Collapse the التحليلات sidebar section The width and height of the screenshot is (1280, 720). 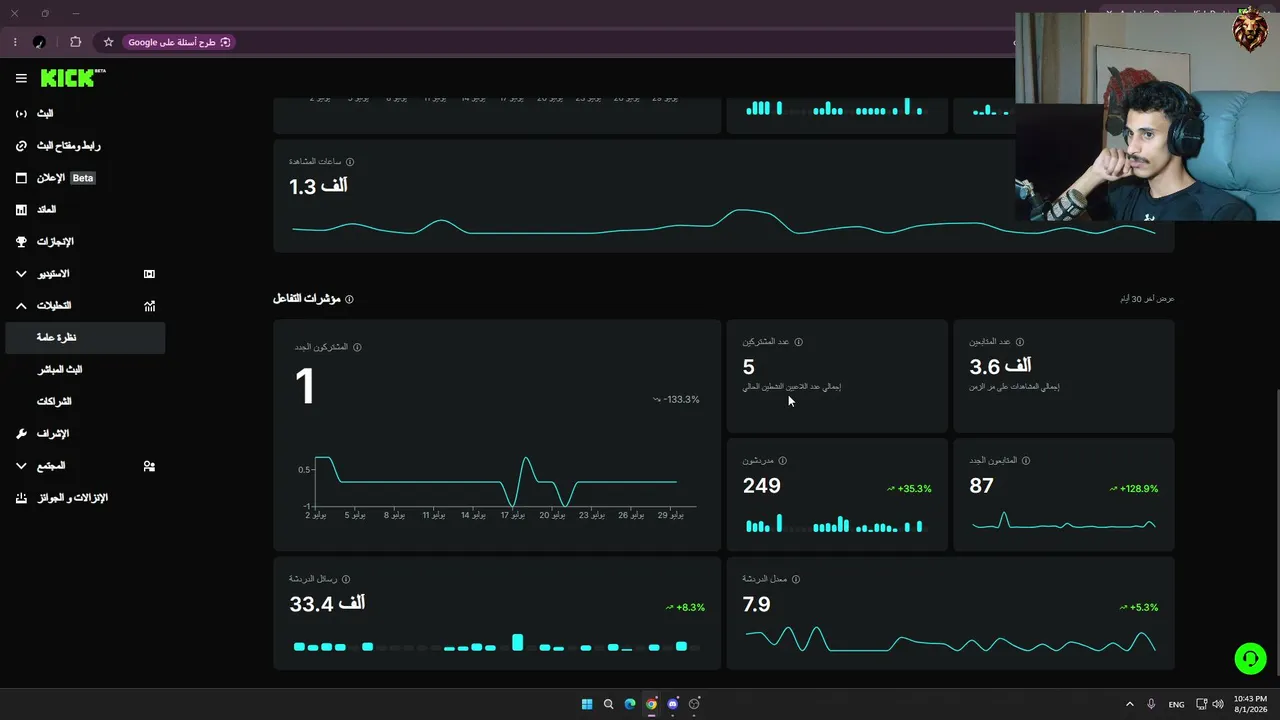(x=21, y=306)
